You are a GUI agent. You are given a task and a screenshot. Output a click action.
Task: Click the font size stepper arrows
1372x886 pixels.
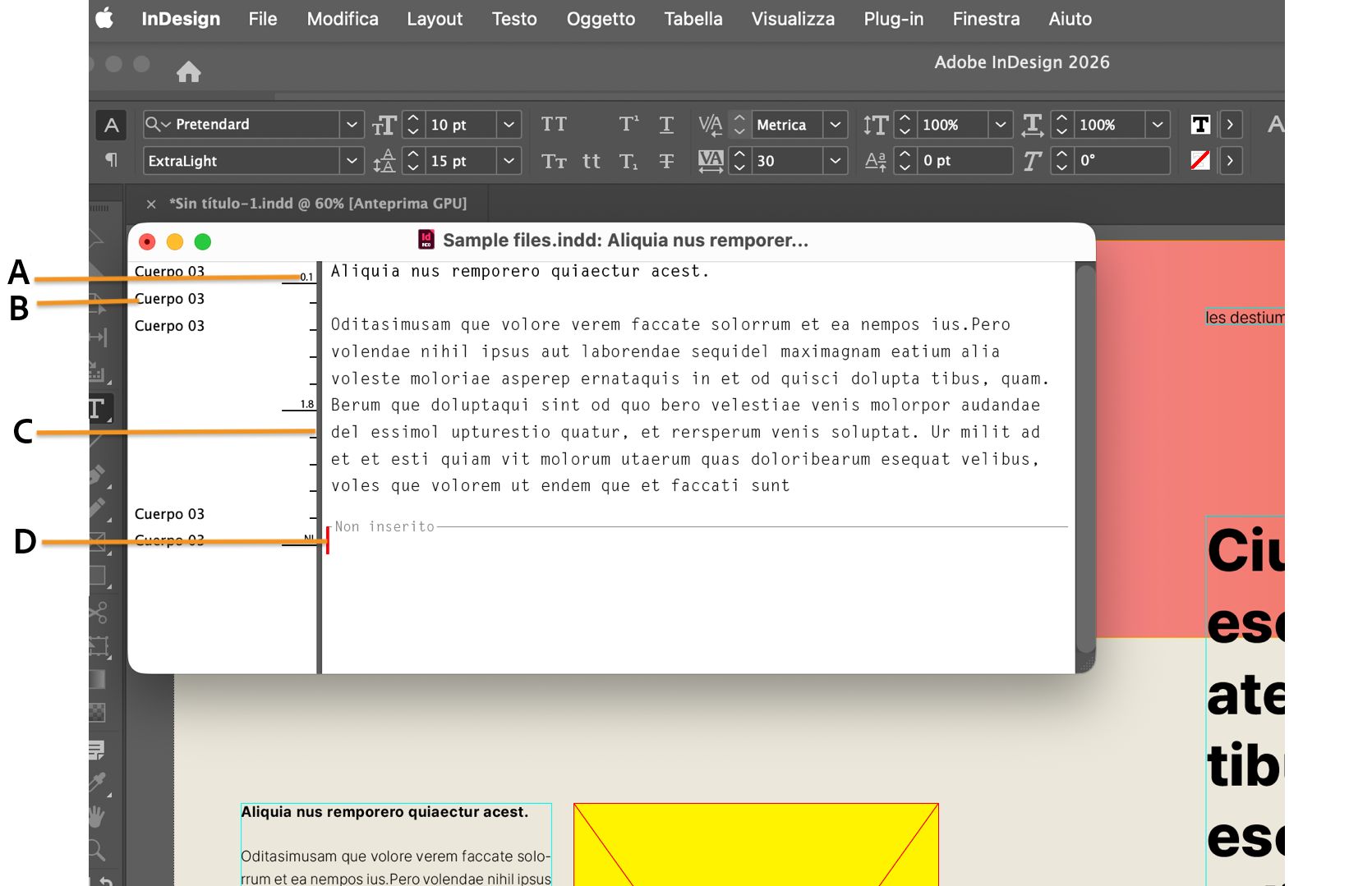(x=413, y=125)
